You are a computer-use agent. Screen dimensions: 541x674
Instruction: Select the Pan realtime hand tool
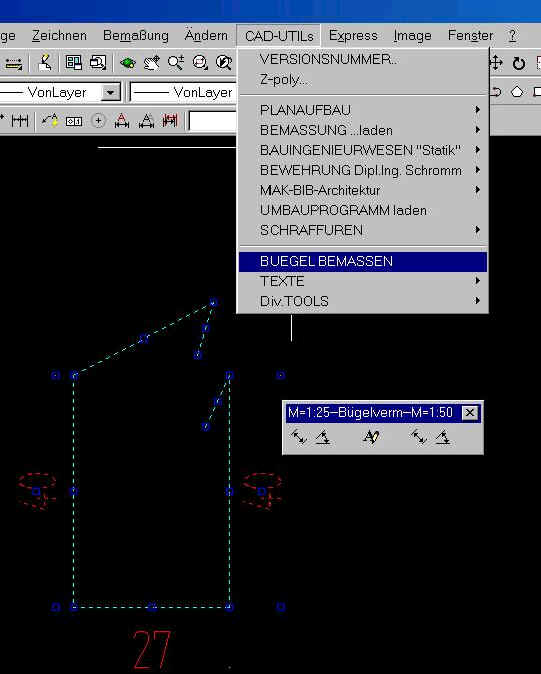[x=151, y=63]
